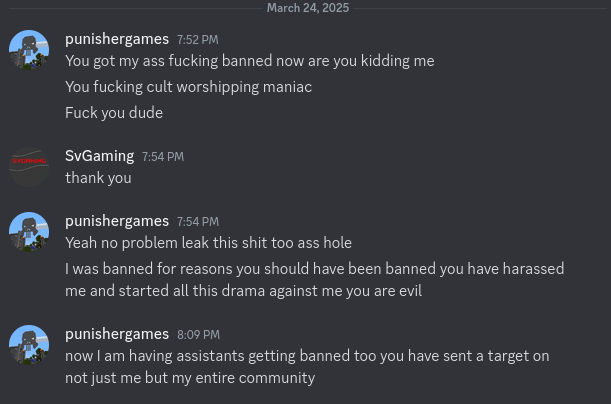Select the 7:52 PM timestamp

(x=198, y=40)
